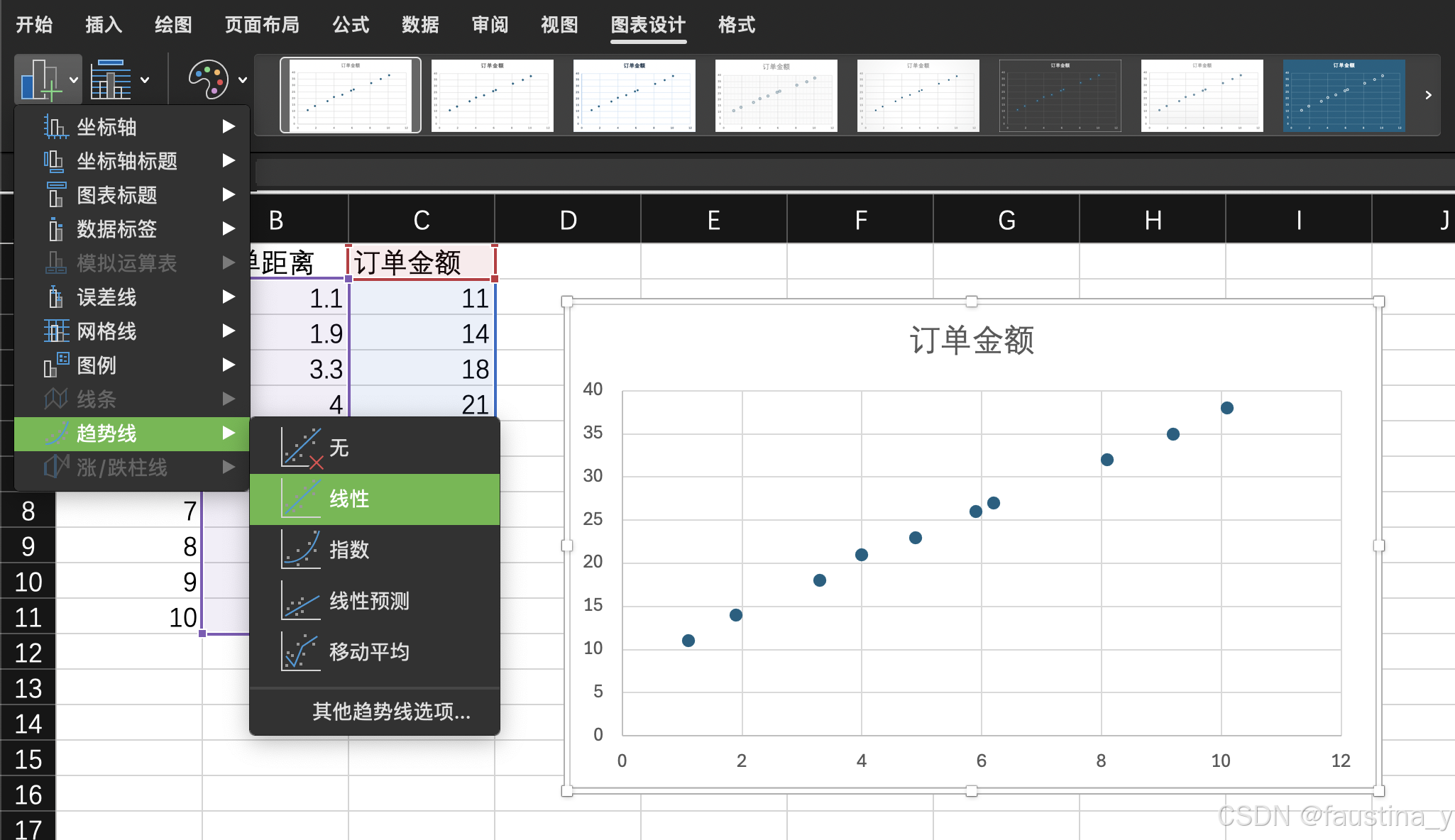1455x840 pixels.
Task: Click the Add Chart Element icon
Action: pyautogui.click(x=40, y=79)
